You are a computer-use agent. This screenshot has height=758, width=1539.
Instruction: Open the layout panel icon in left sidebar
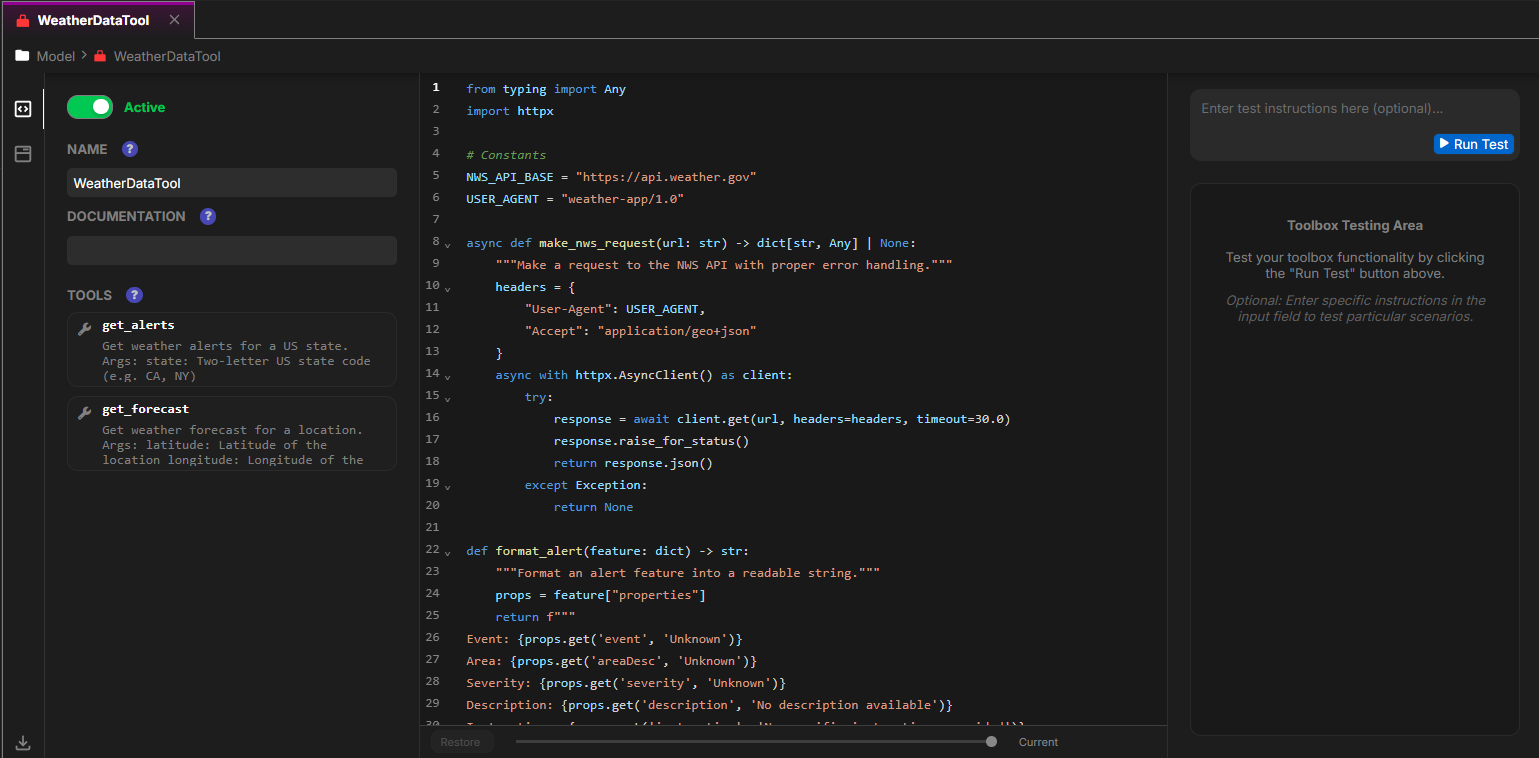tap(23, 154)
